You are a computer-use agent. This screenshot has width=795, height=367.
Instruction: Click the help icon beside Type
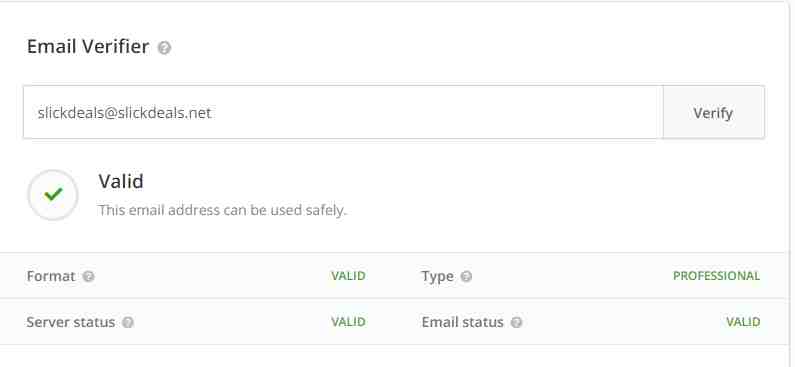point(466,277)
